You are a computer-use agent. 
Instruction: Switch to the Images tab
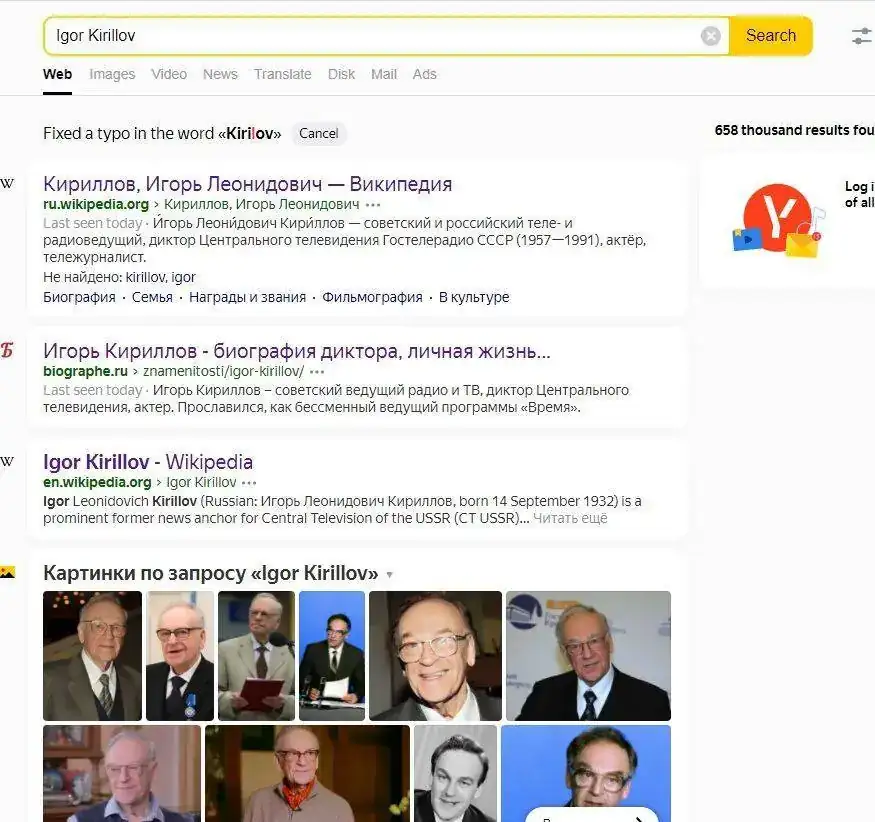click(x=112, y=74)
